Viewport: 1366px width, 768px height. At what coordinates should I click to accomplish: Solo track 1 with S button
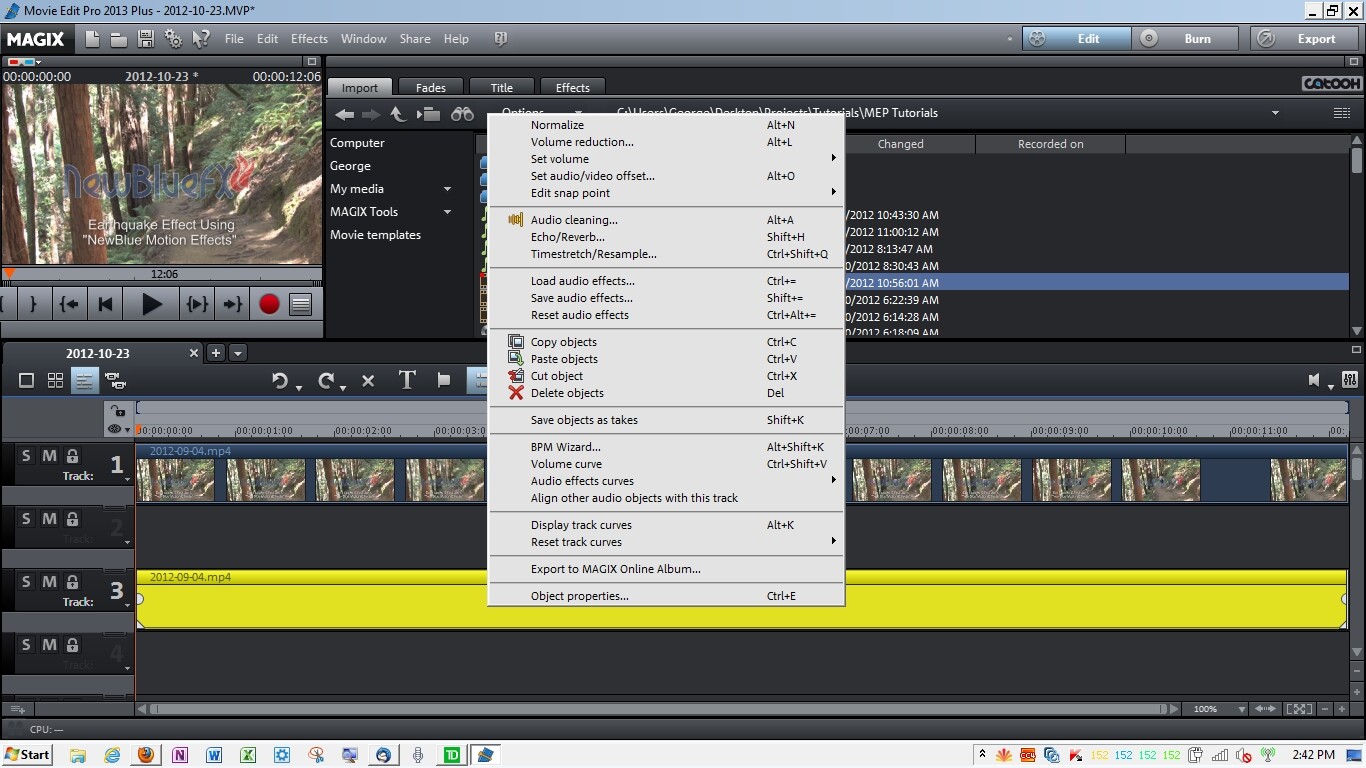(x=26, y=456)
